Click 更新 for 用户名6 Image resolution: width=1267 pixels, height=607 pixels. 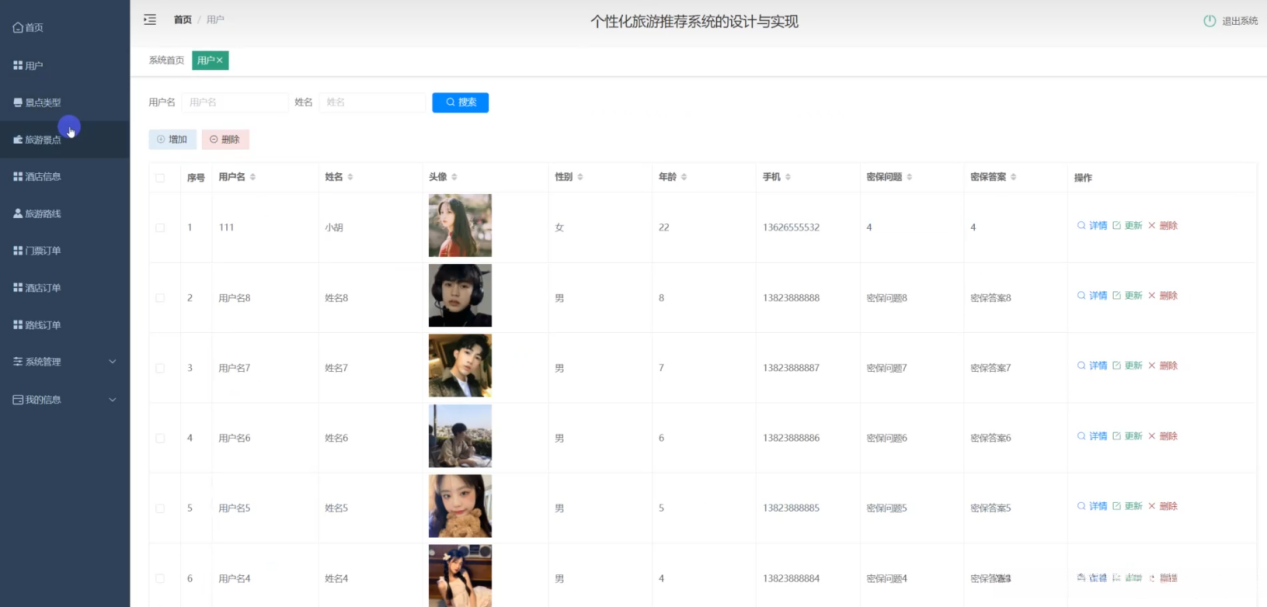point(1127,436)
